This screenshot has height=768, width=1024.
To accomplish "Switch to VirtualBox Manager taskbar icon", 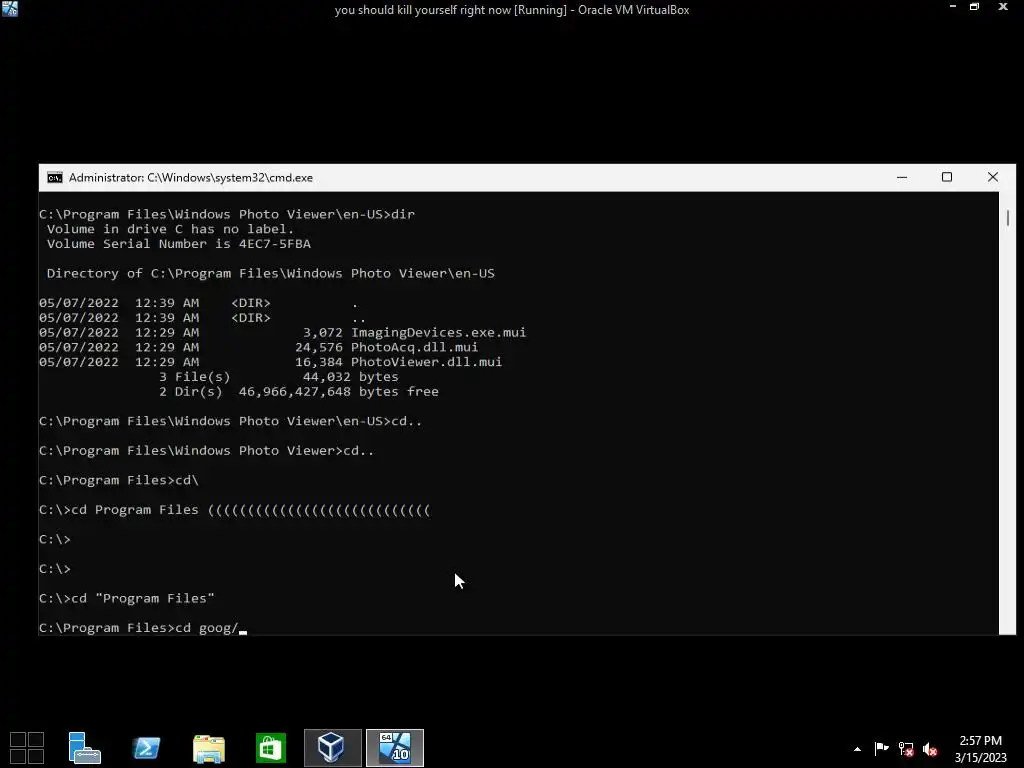I will point(332,748).
